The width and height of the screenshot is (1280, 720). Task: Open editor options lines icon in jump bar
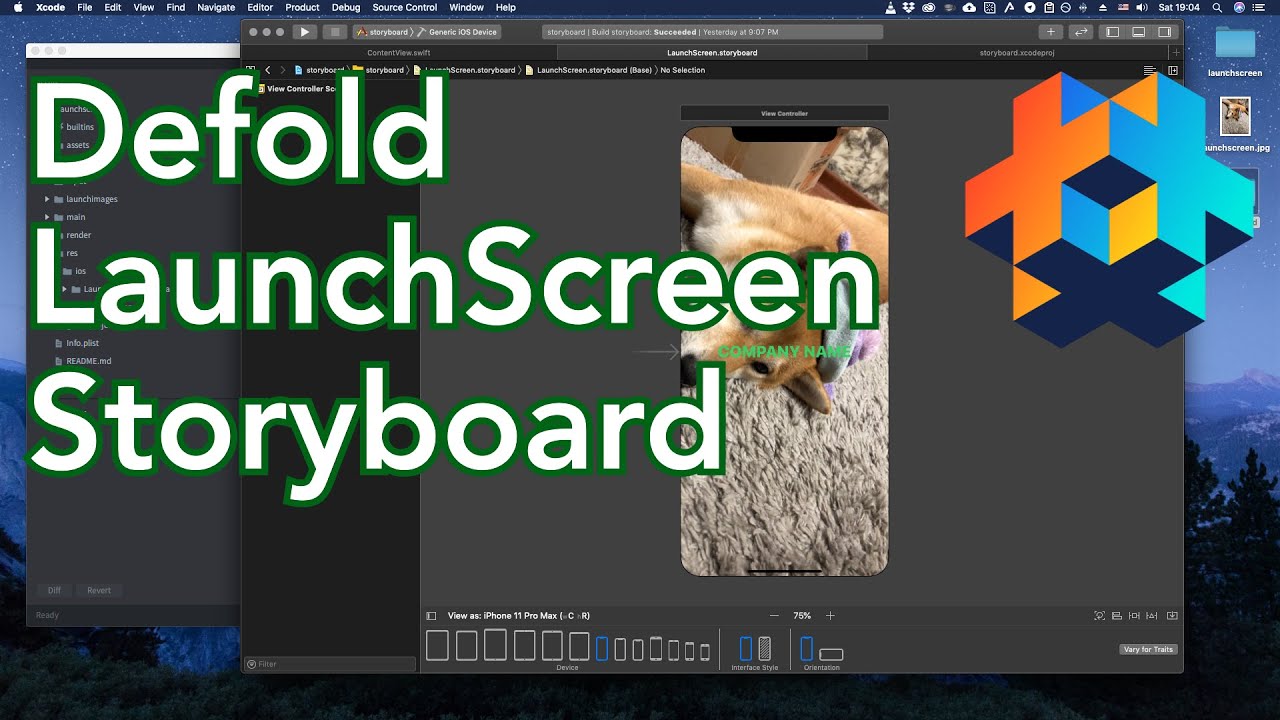pos(1150,70)
